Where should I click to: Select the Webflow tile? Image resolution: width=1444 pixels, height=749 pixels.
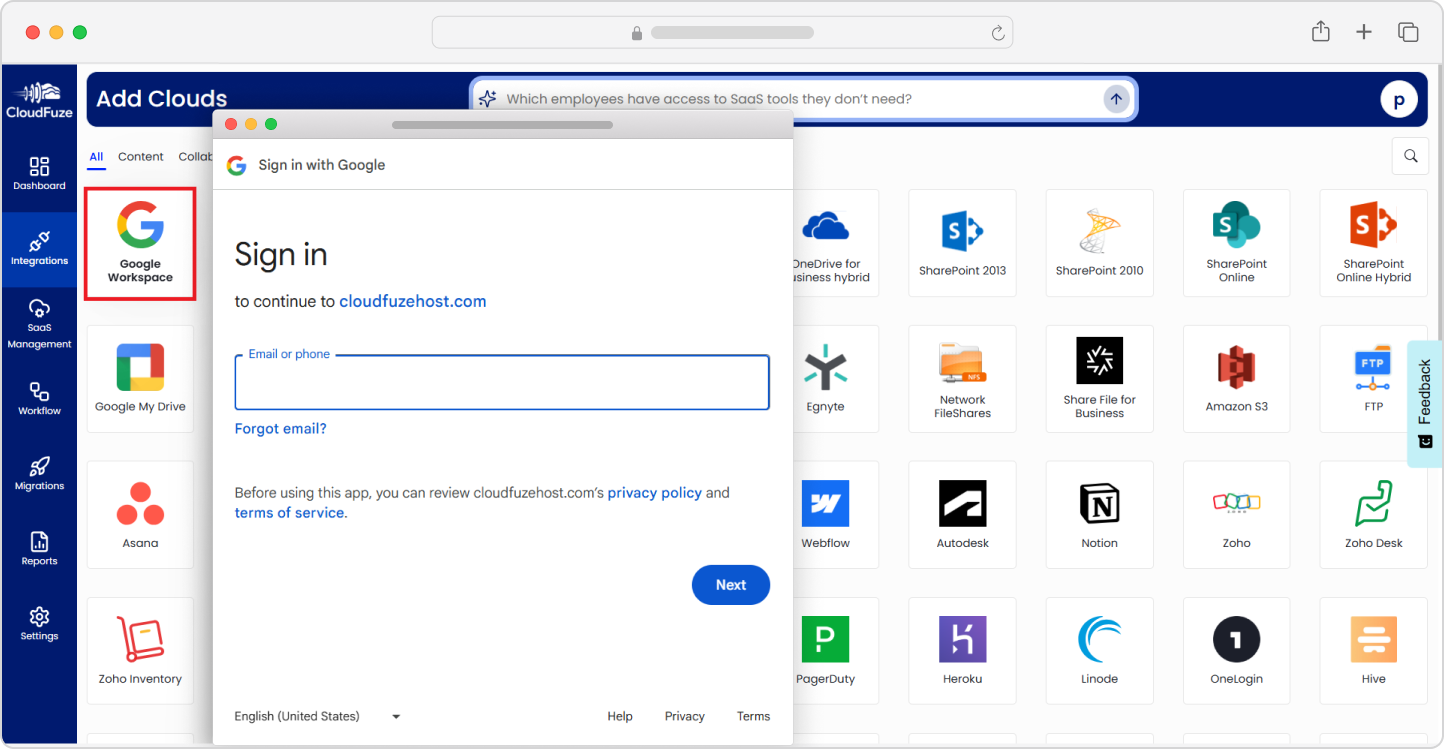point(836,515)
